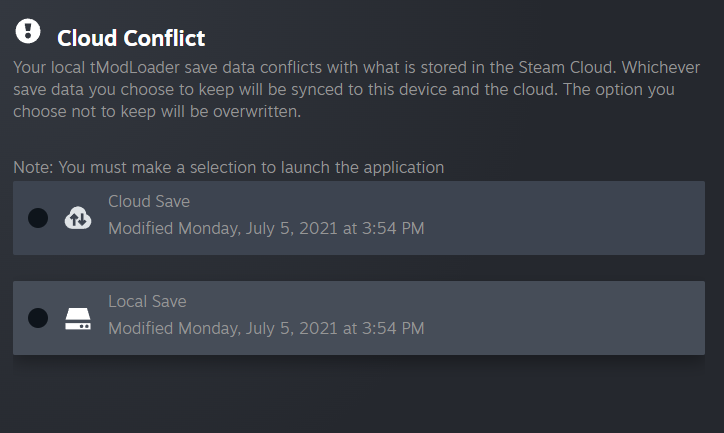724x433 pixels.
Task: Click empty right side of Local Save row
Action: (x=580, y=318)
